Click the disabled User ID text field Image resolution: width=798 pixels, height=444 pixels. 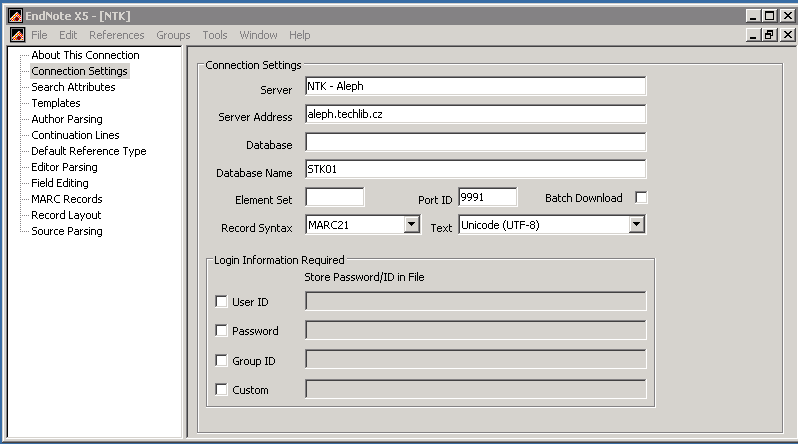coord(475,301)
